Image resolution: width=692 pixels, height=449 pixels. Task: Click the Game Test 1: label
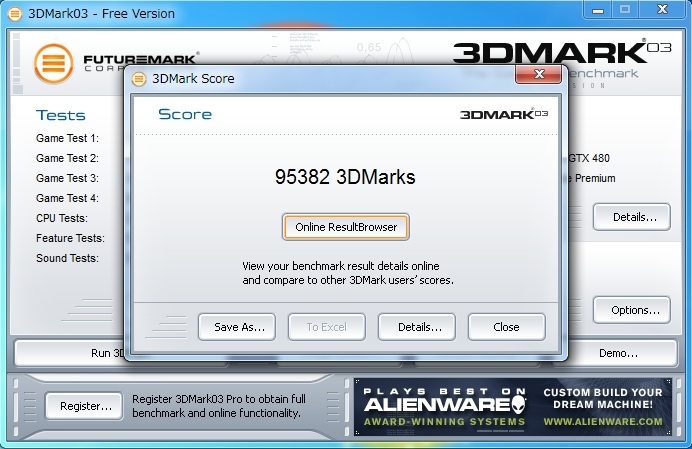coord(67,138)
